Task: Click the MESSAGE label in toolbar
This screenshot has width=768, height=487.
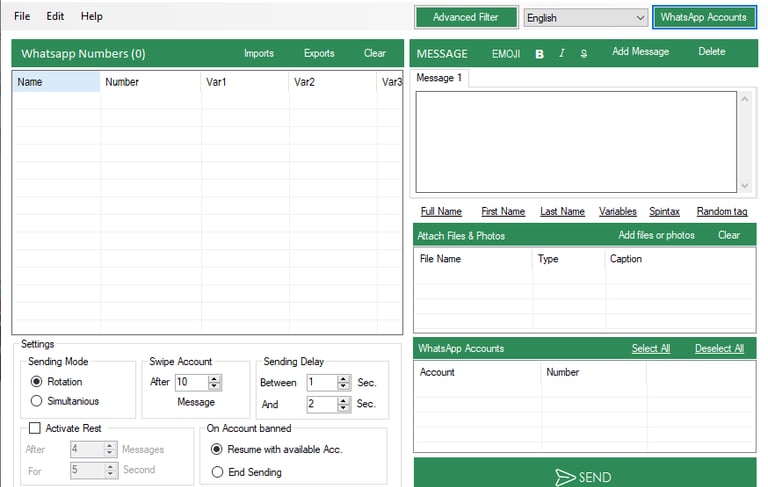Action: [x=442, y=54]
